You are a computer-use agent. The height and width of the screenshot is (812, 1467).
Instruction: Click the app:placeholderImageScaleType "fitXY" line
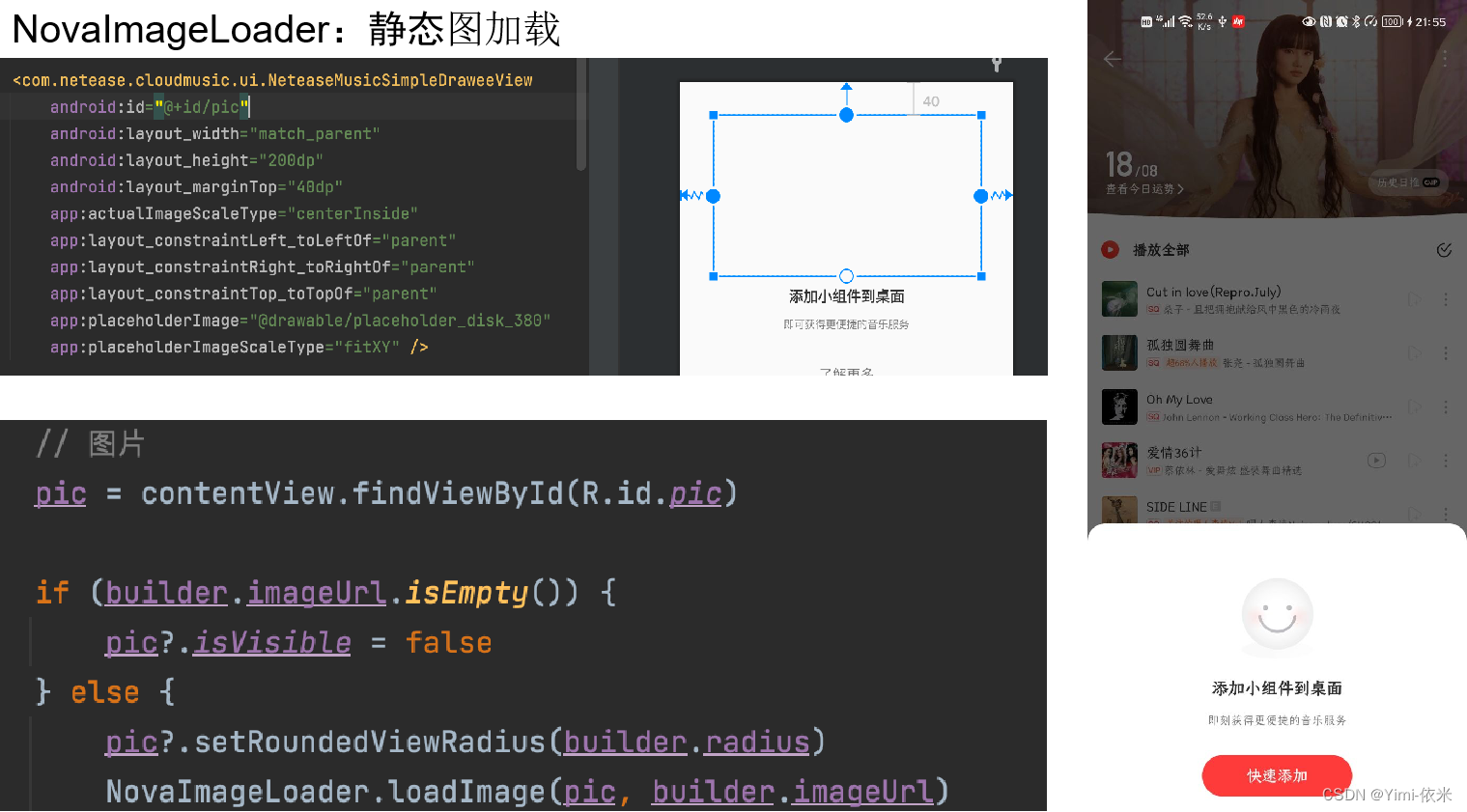coord(239,347)
